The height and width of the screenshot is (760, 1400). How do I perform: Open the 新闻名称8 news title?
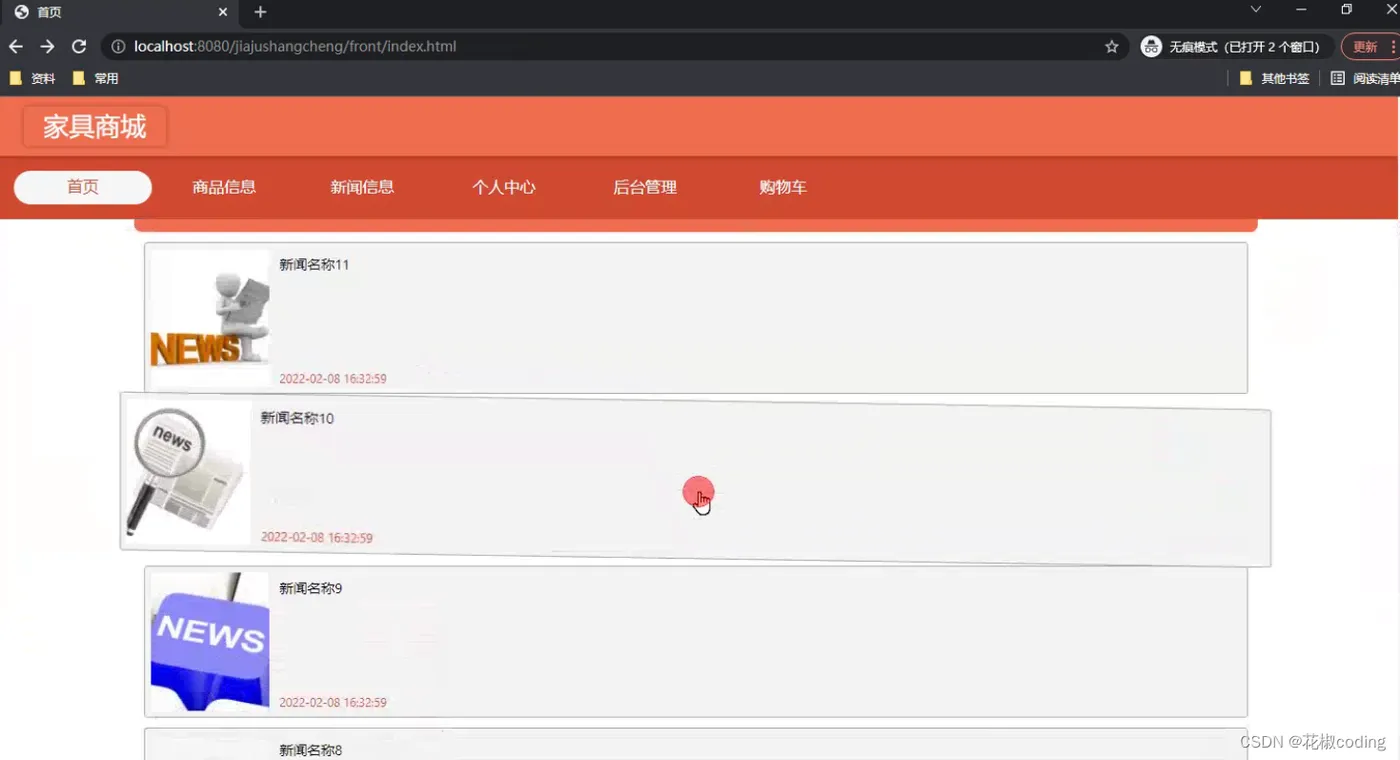(310, 750)
